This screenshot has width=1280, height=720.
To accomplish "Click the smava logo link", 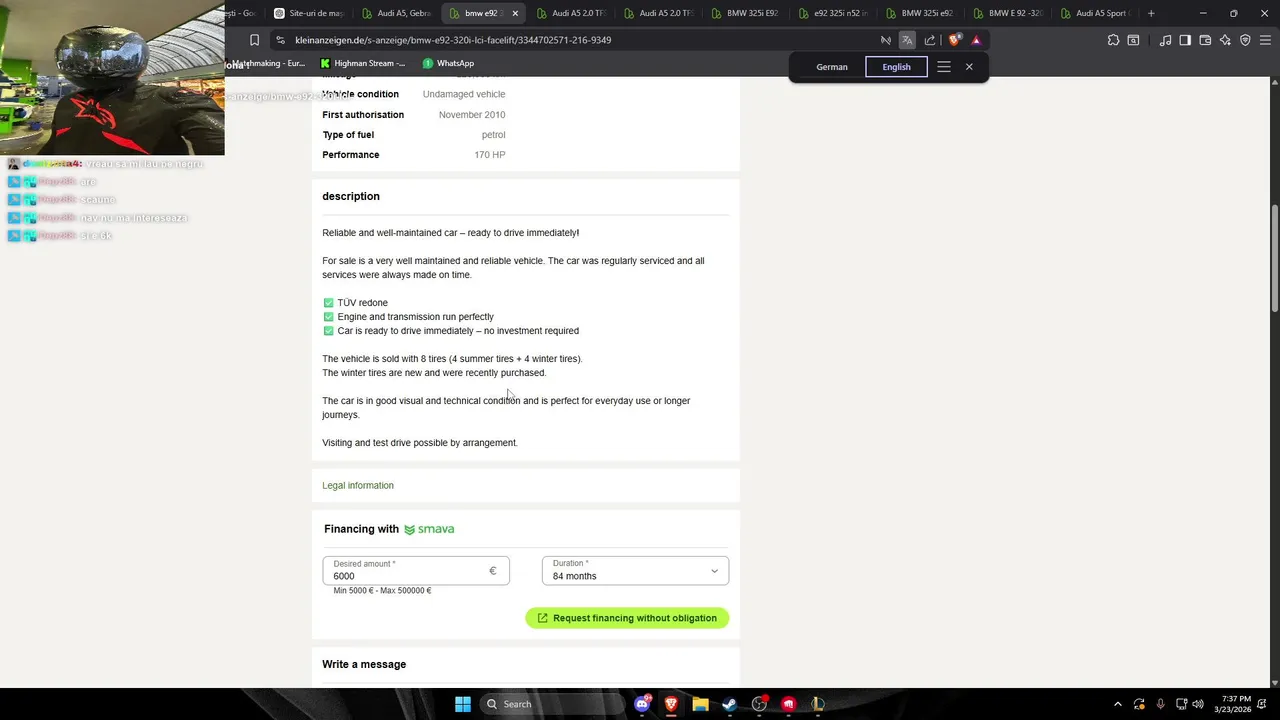I will click(429, 529).
